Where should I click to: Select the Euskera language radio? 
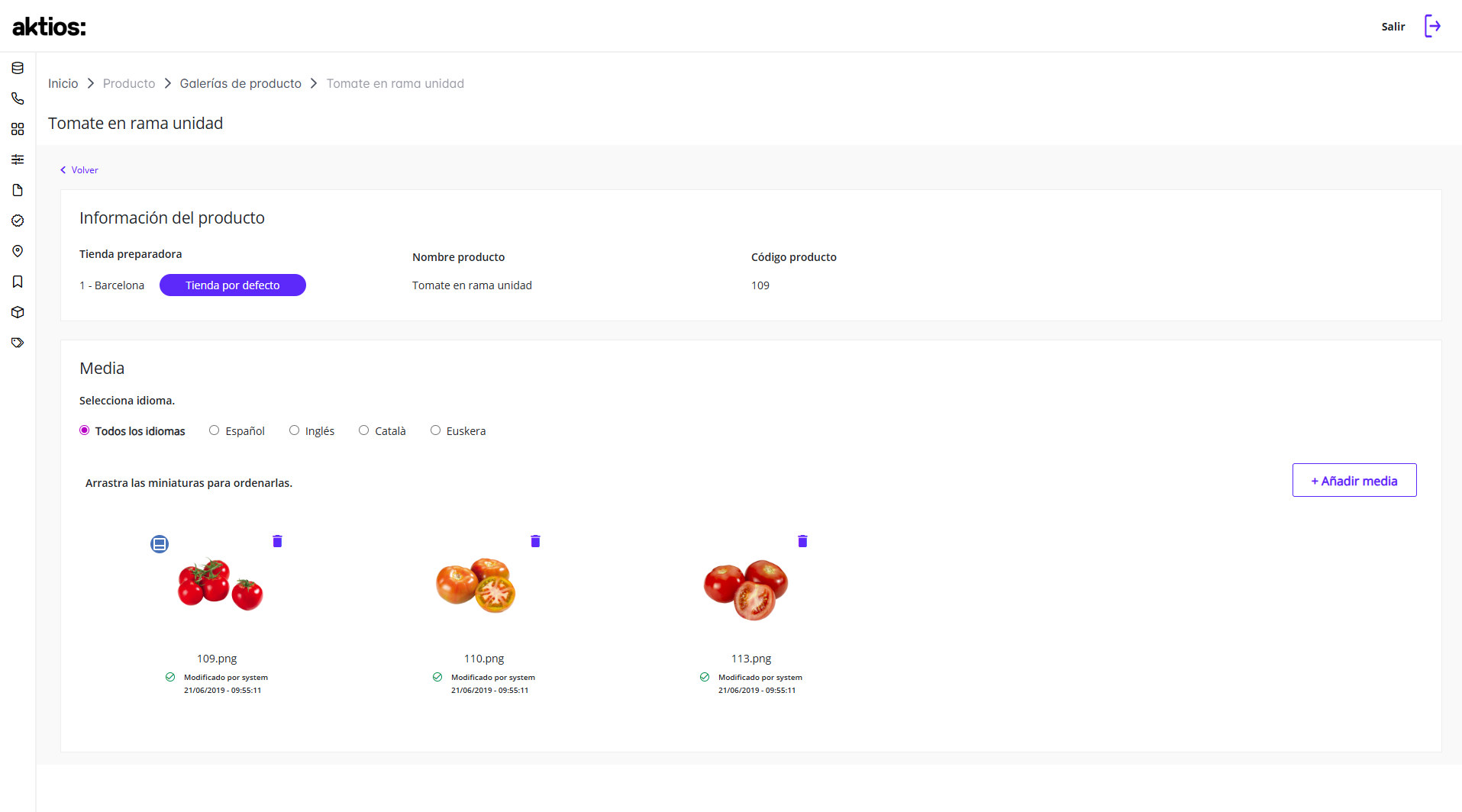coord(435,430)
